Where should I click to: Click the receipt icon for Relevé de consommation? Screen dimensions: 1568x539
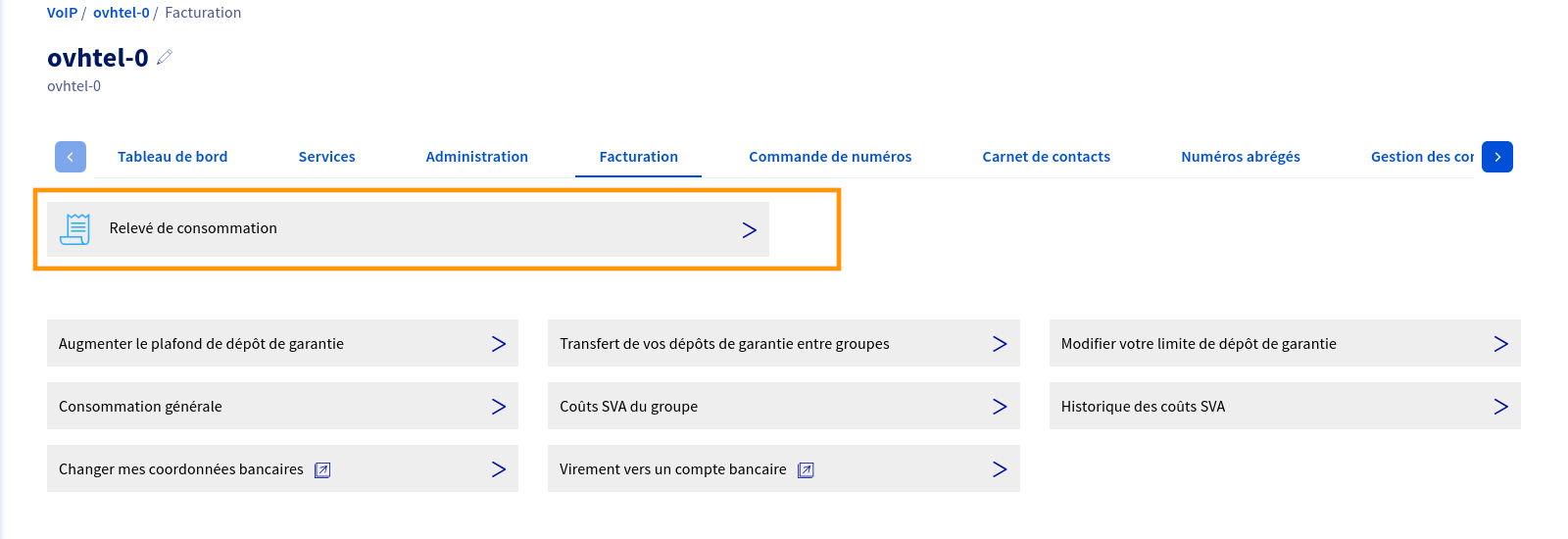pyautogui.click(x=74, y=228)
